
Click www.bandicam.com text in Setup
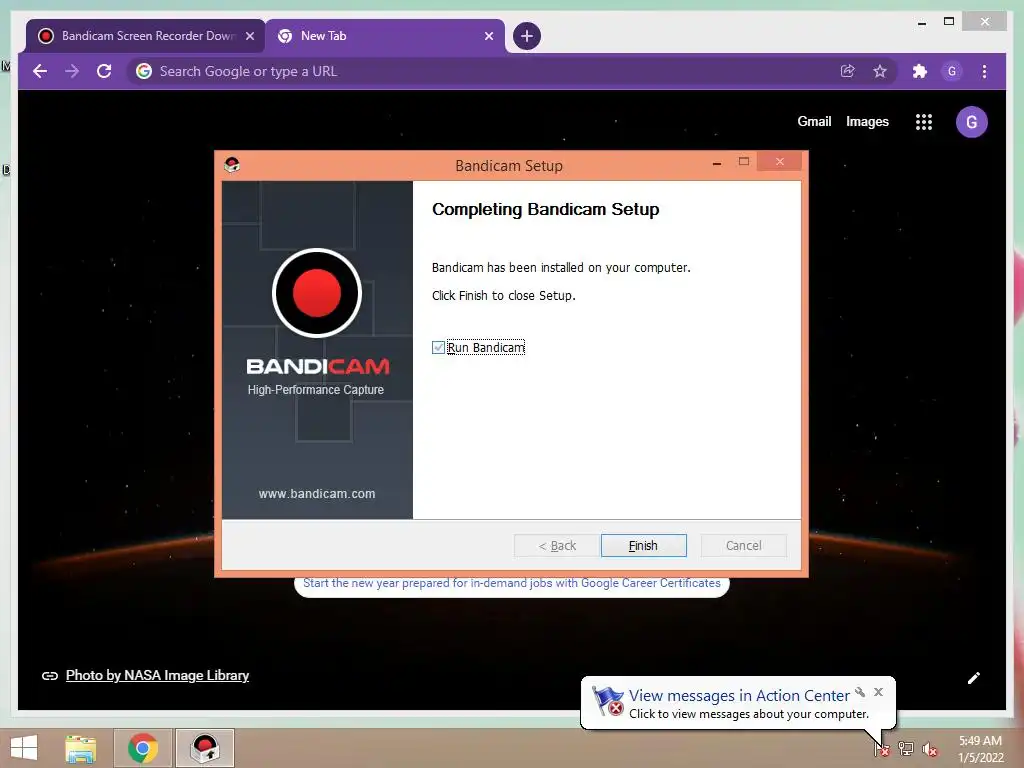[317, 494]
